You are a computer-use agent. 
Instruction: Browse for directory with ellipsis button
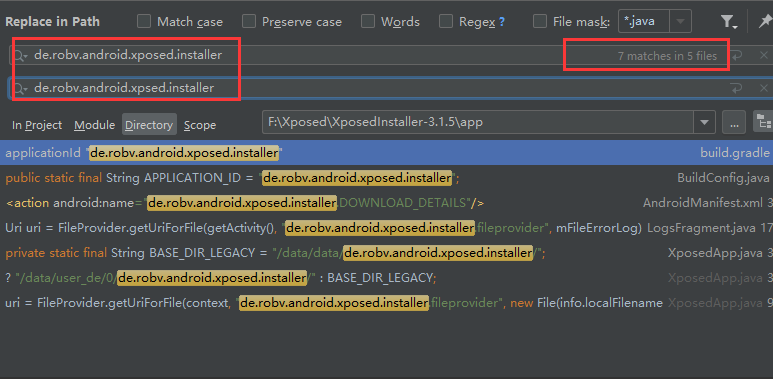[x=734, y=122]
